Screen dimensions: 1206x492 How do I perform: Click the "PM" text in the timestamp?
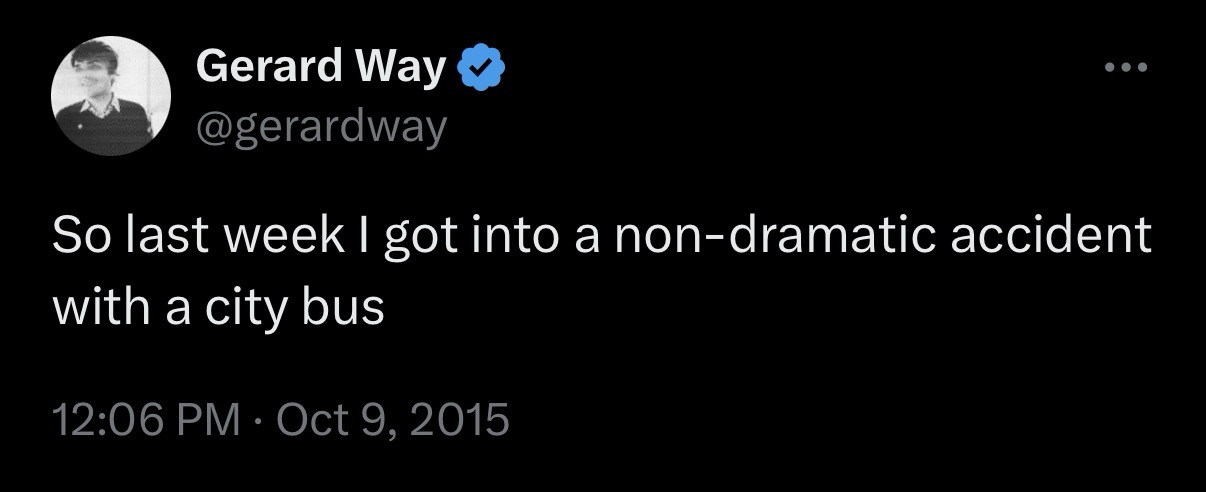tap(210, 419)
